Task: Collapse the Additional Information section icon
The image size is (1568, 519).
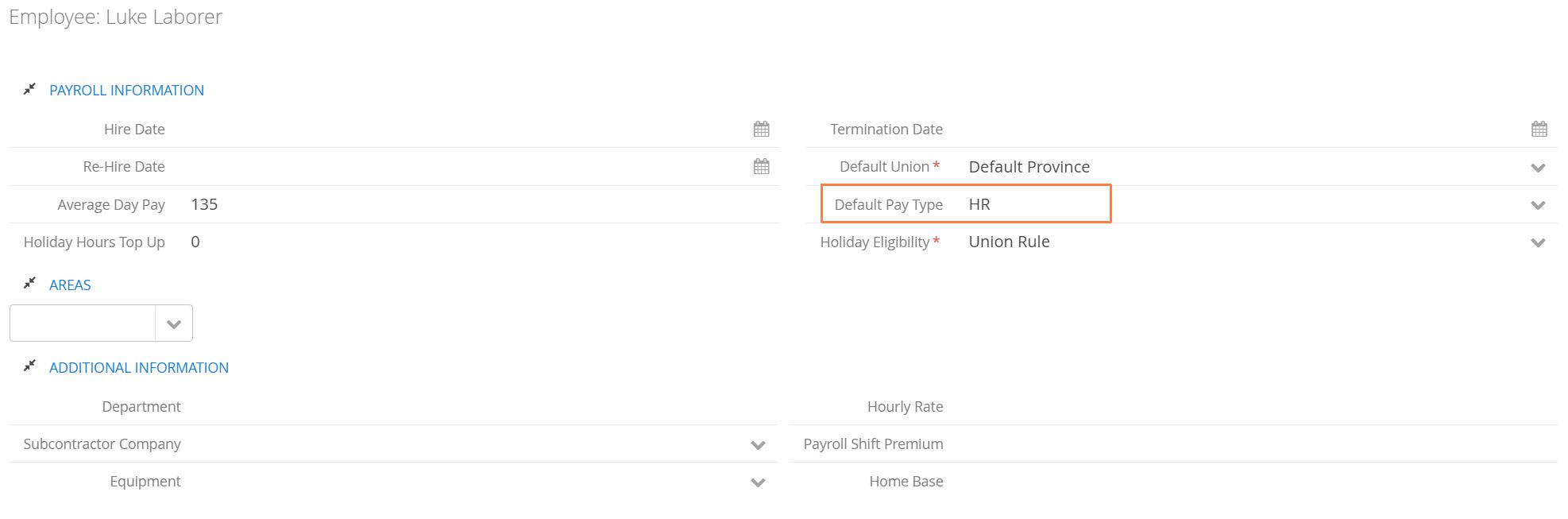Action: (29, 366)
